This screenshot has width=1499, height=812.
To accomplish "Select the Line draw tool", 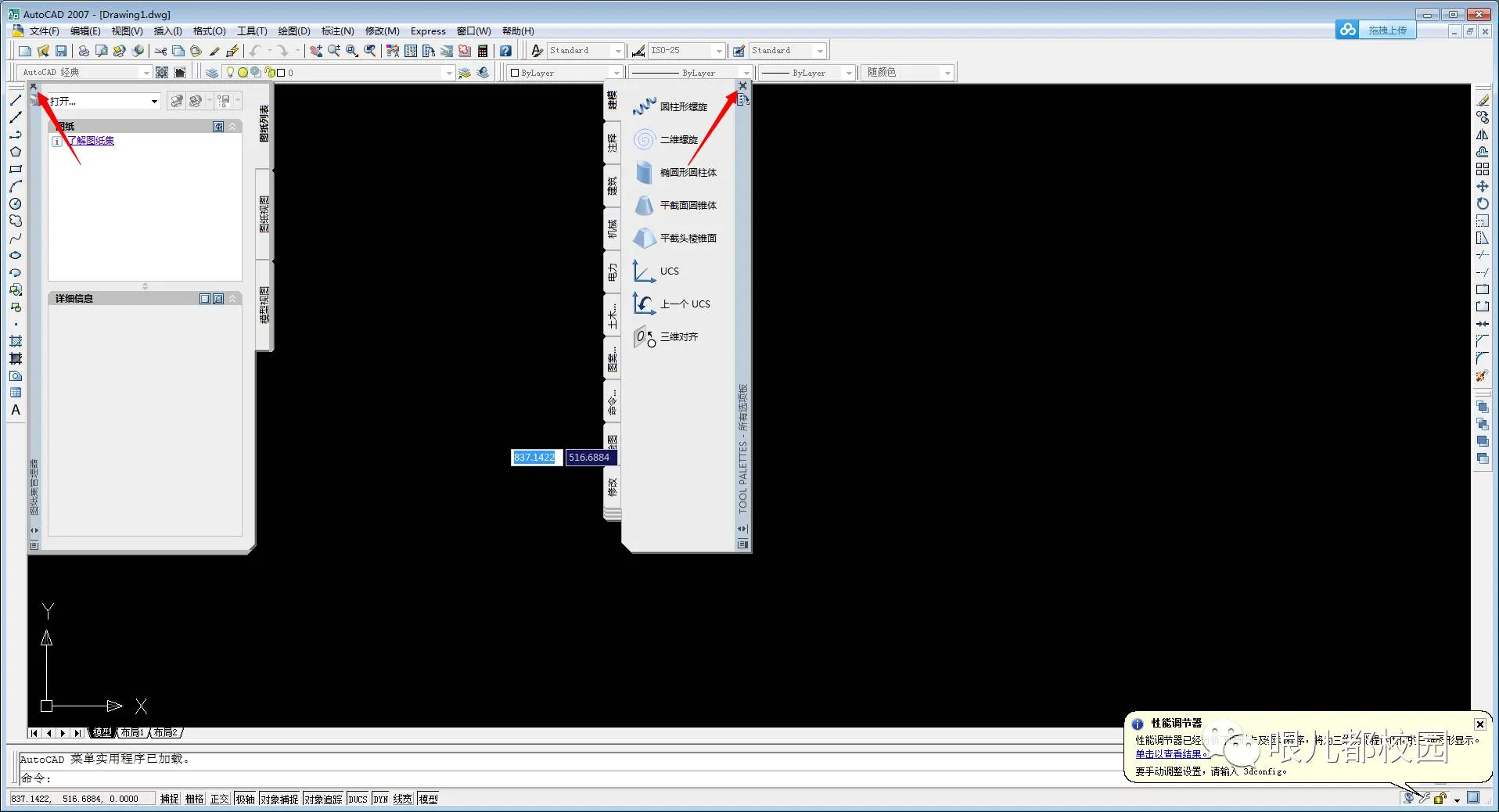I will tap(16, 100).
